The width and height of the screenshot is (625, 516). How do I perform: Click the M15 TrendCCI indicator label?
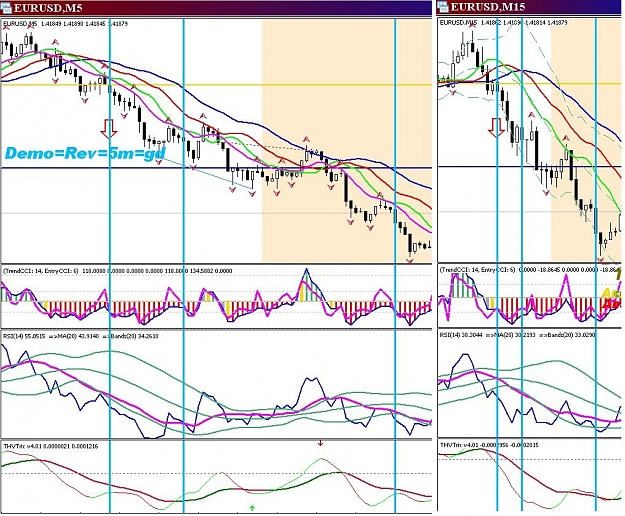pos(529,270)
